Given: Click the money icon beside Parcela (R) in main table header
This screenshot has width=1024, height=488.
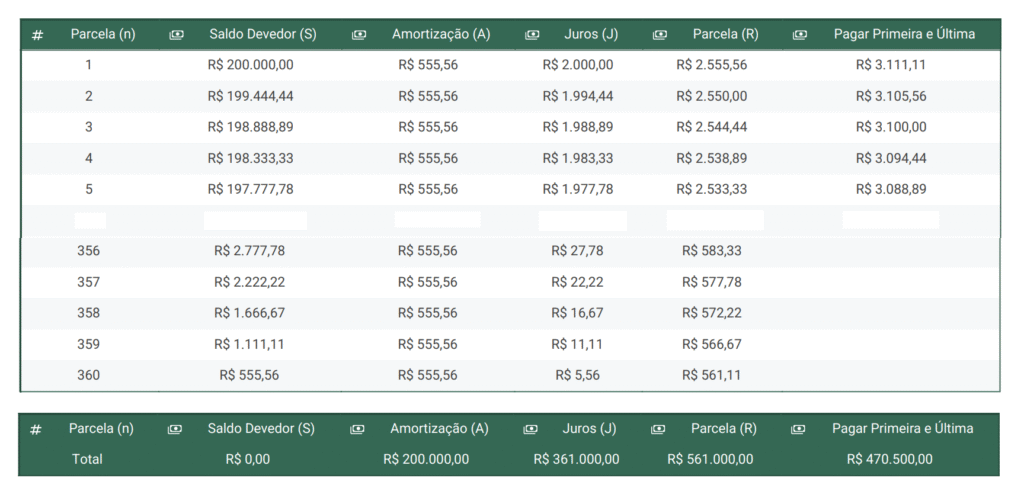Looking at the screenshot, I should (660, 35).
